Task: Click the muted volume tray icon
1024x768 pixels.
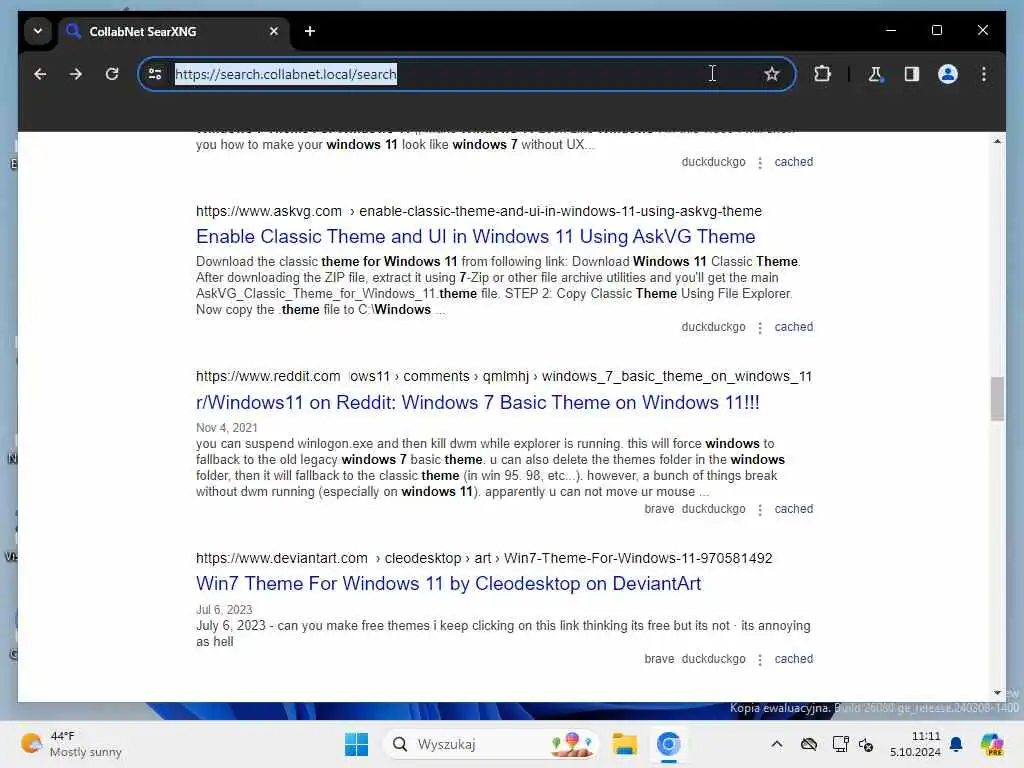Action: (x=866, y=744)
